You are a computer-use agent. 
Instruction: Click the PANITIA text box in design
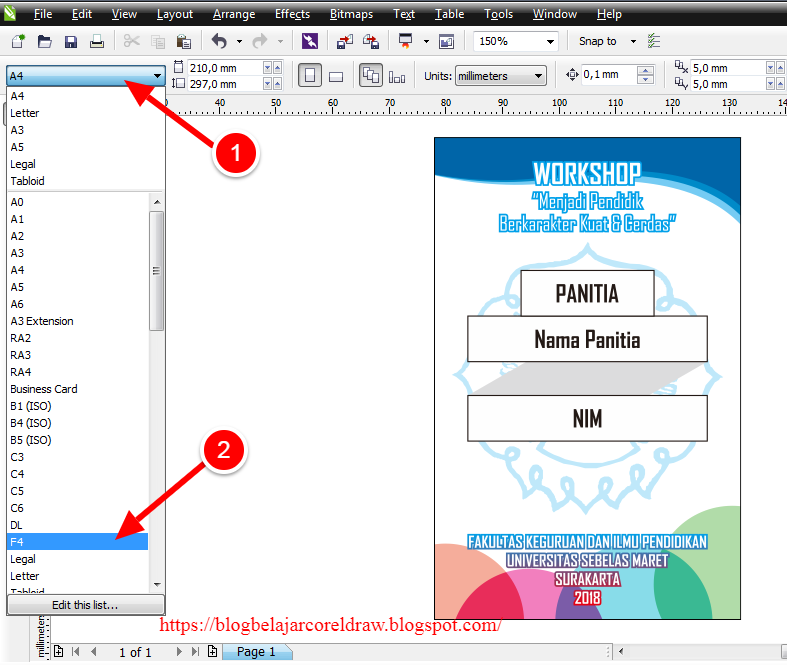pyautogui.click(x=587, y=294)
